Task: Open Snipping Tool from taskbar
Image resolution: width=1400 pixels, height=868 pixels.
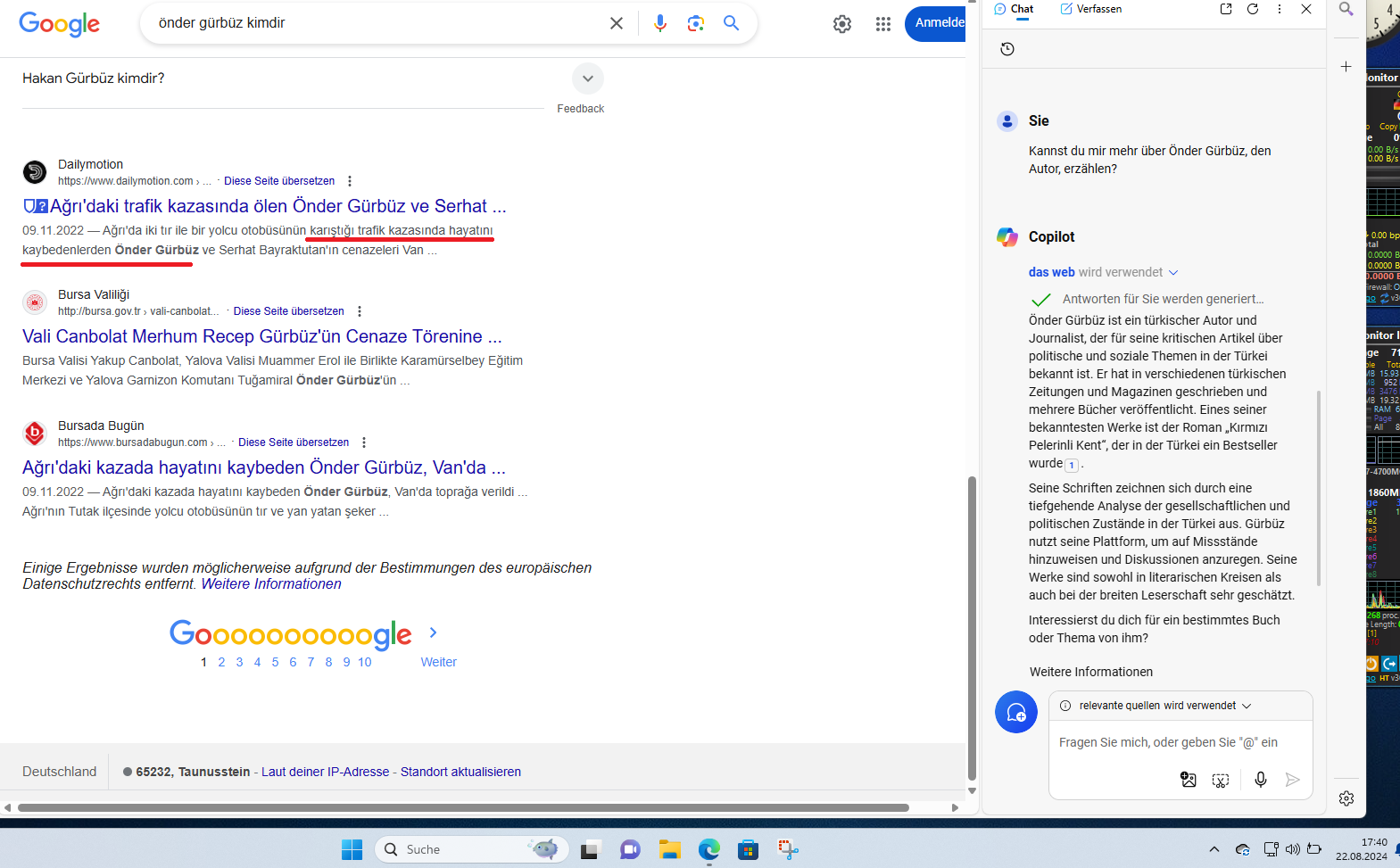Action: click(x=788, y=849)
